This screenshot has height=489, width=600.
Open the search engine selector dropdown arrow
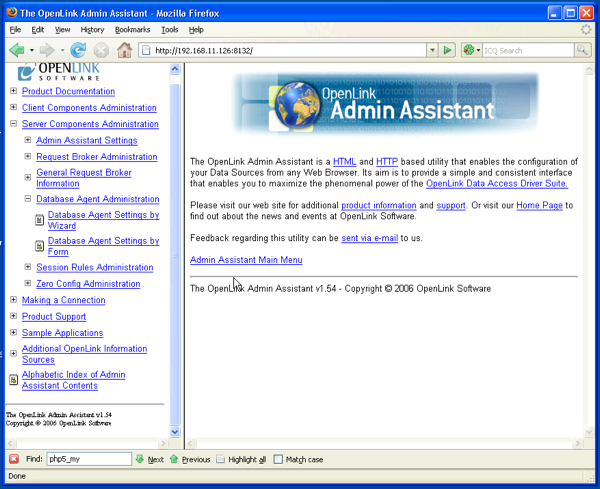click(478, 50)
